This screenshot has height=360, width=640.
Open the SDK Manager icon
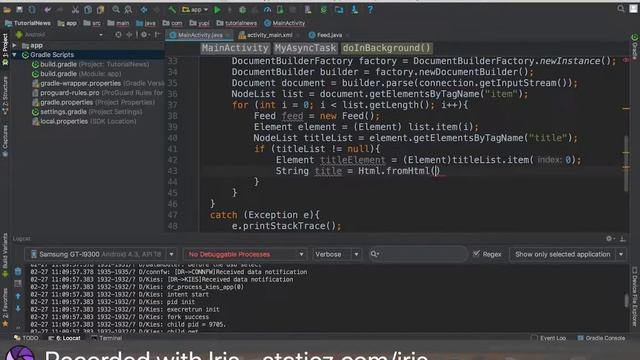click(355, 9)
